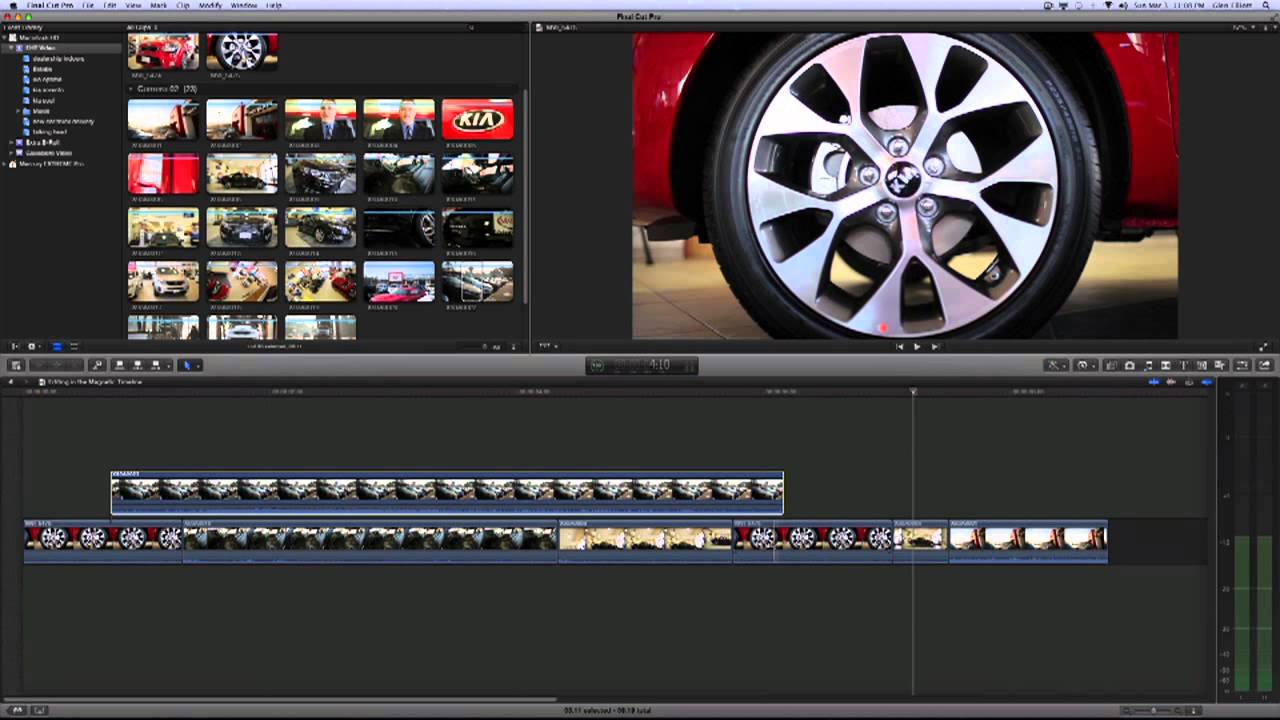Open the Photos browser camera icon
The height and width of the screenshot is (720, 1280).
pos(1130,366)
